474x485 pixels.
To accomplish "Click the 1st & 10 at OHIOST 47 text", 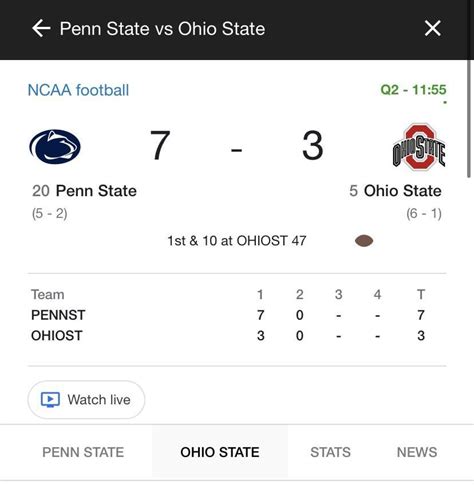I will coord(237,241).
